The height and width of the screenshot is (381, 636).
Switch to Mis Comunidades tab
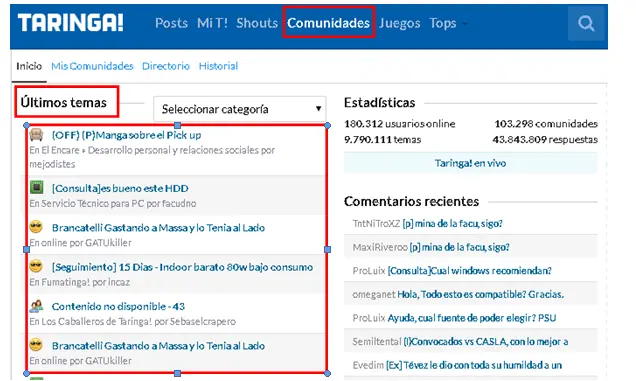[x=92, y=66]
